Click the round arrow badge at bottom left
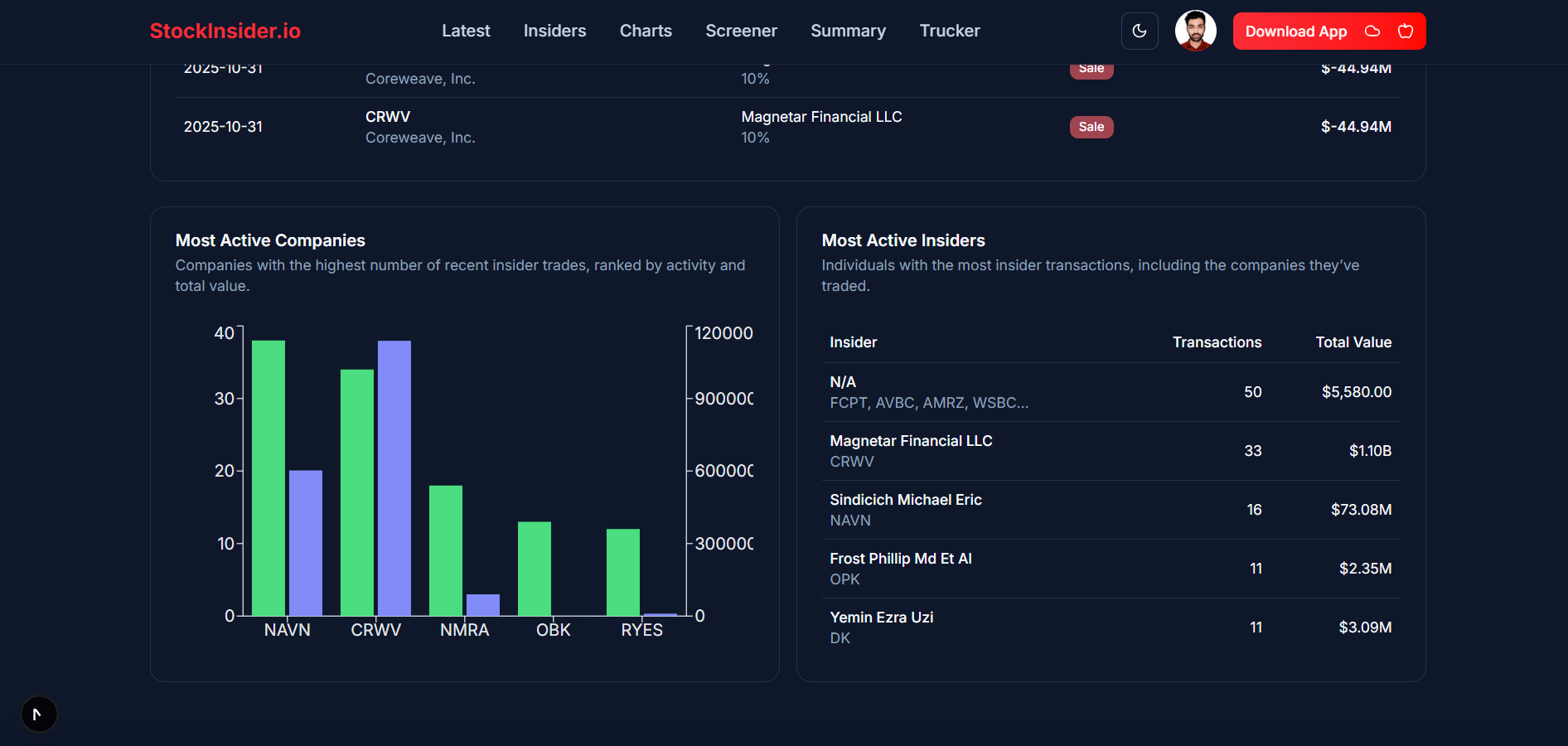The image size is (1568, 746). (39, 714)
